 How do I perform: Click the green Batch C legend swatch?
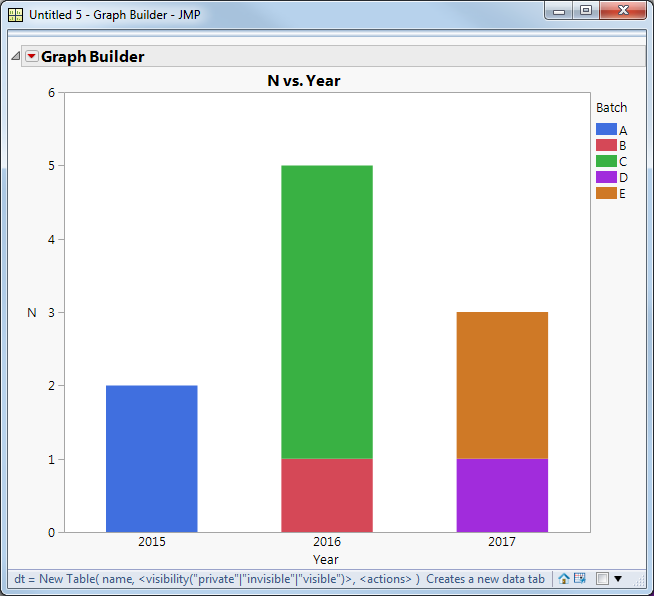click(x=606, y=161)
